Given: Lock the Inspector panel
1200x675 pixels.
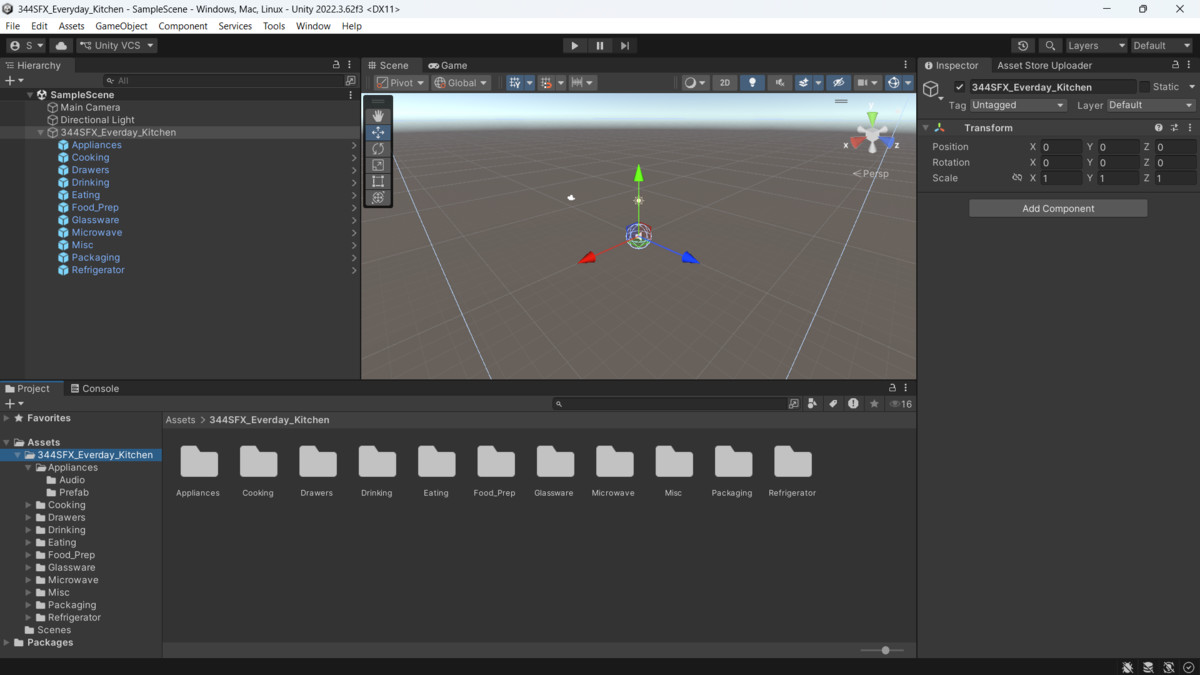Looking at the screenshot, I should point(1176,65).
